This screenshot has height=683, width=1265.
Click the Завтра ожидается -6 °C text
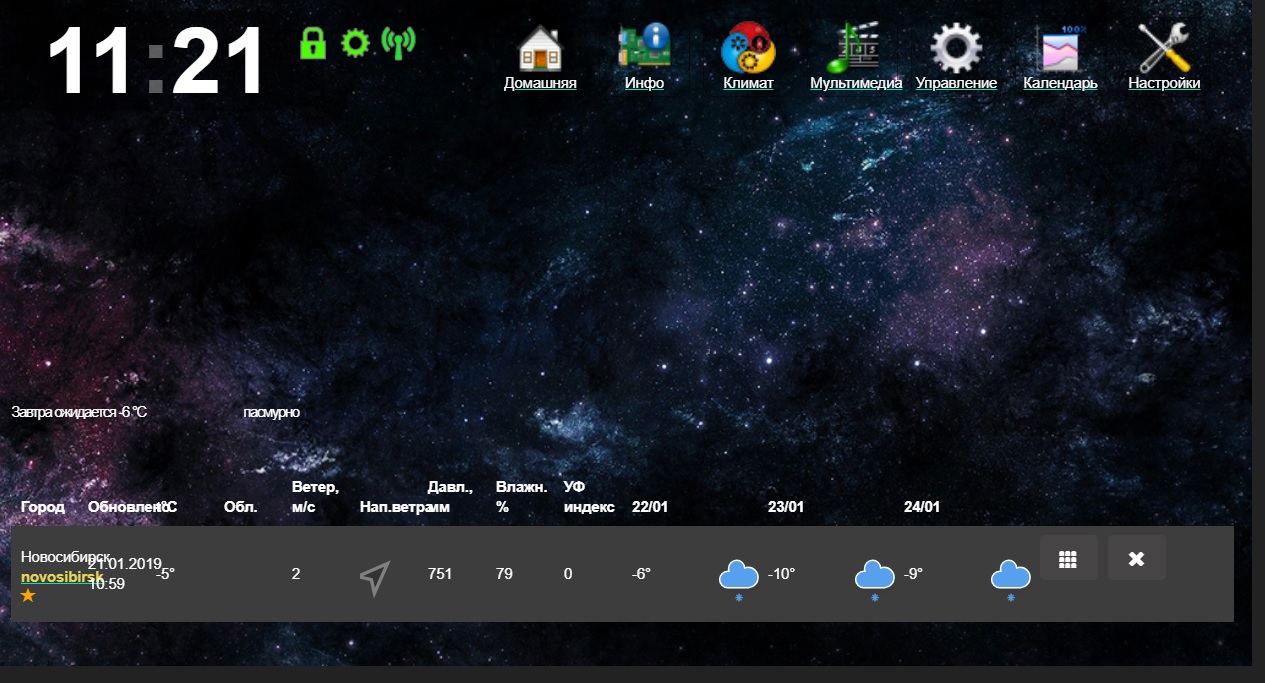tap(79, 412)
